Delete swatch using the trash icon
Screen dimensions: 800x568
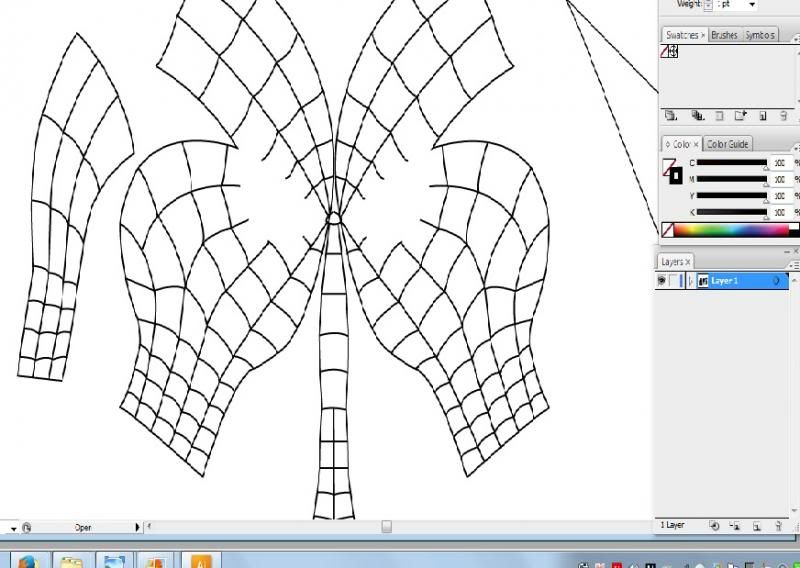(784, 116)
